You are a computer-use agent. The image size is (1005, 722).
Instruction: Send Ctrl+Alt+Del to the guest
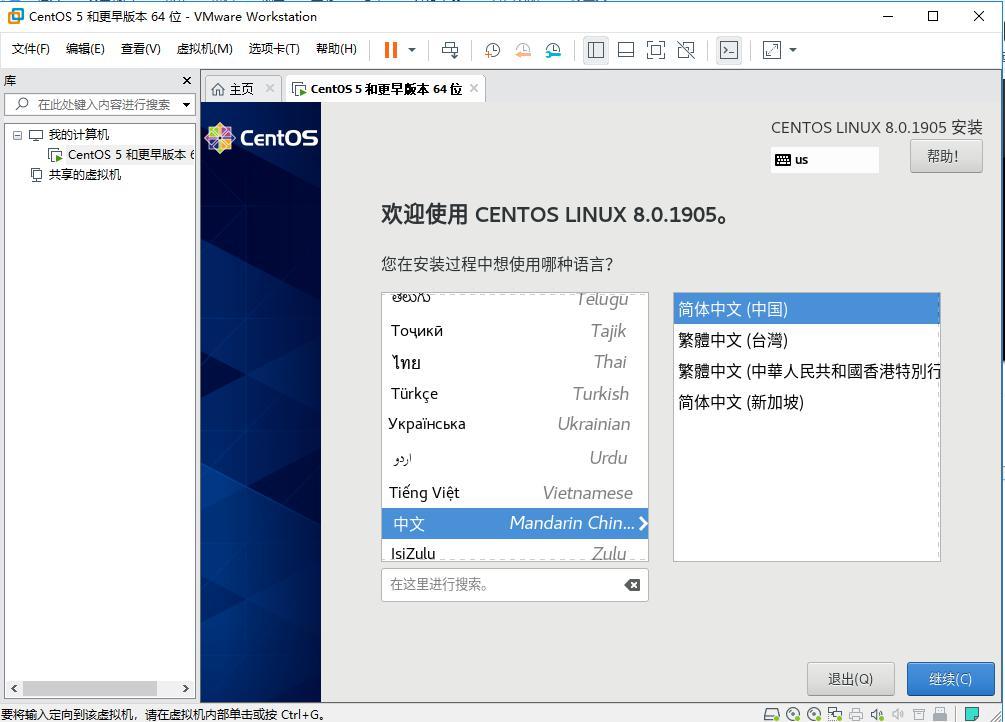(450, 49)
